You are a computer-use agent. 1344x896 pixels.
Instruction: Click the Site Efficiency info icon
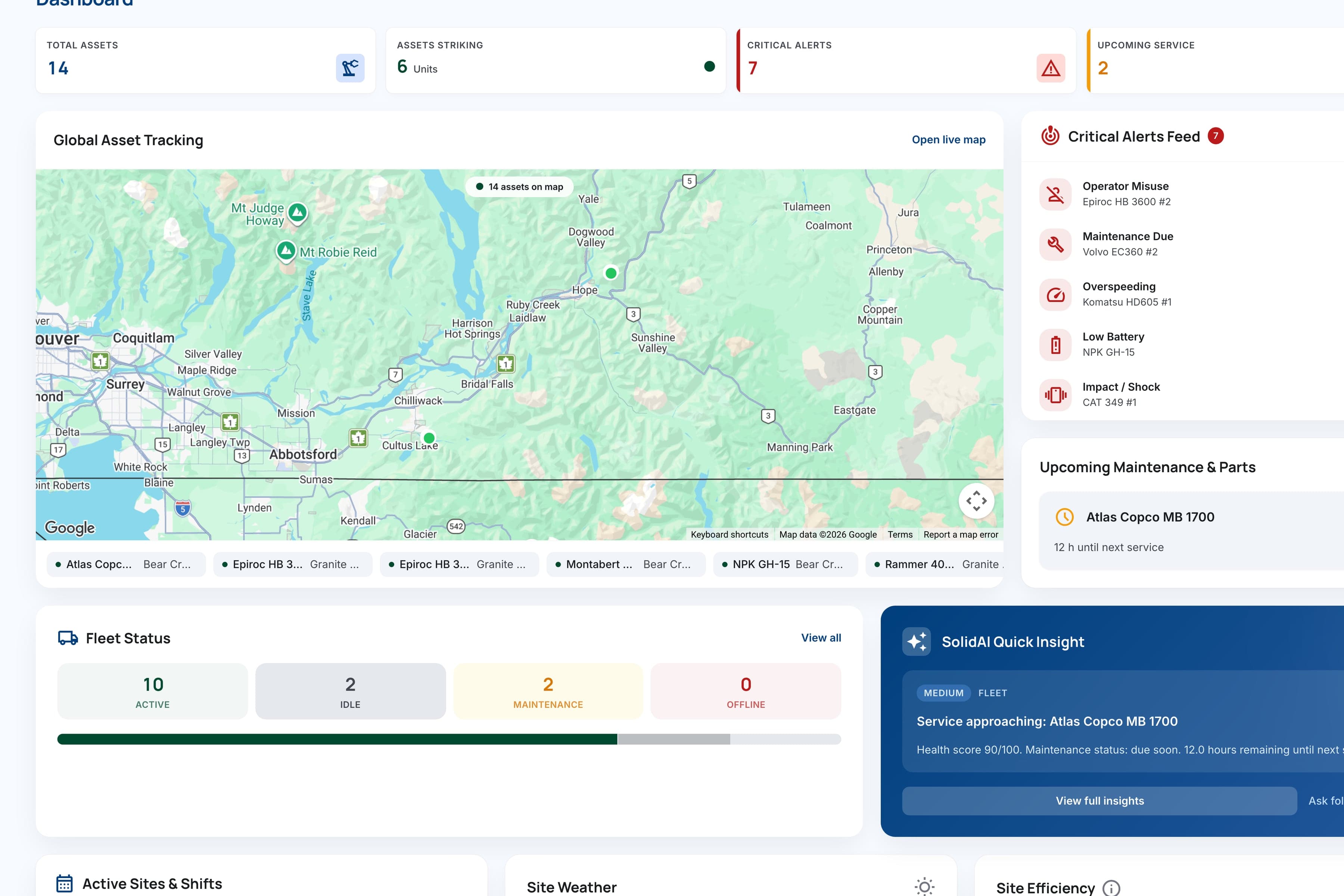pos(1111,888)
